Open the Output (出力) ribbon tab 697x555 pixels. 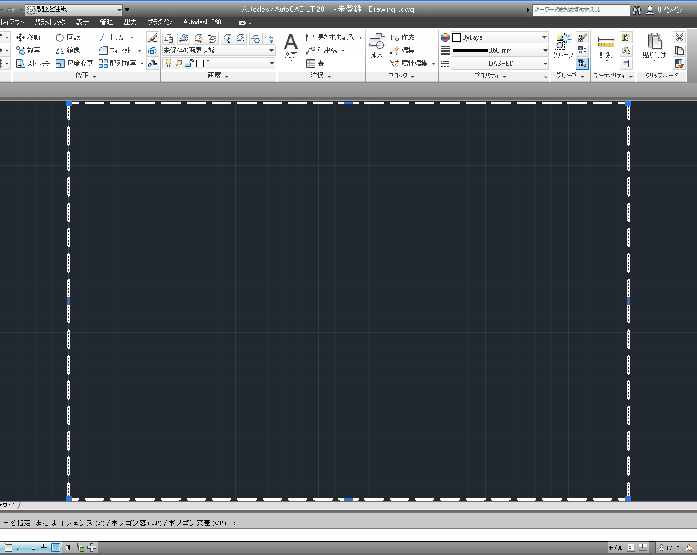pos(130,22)
